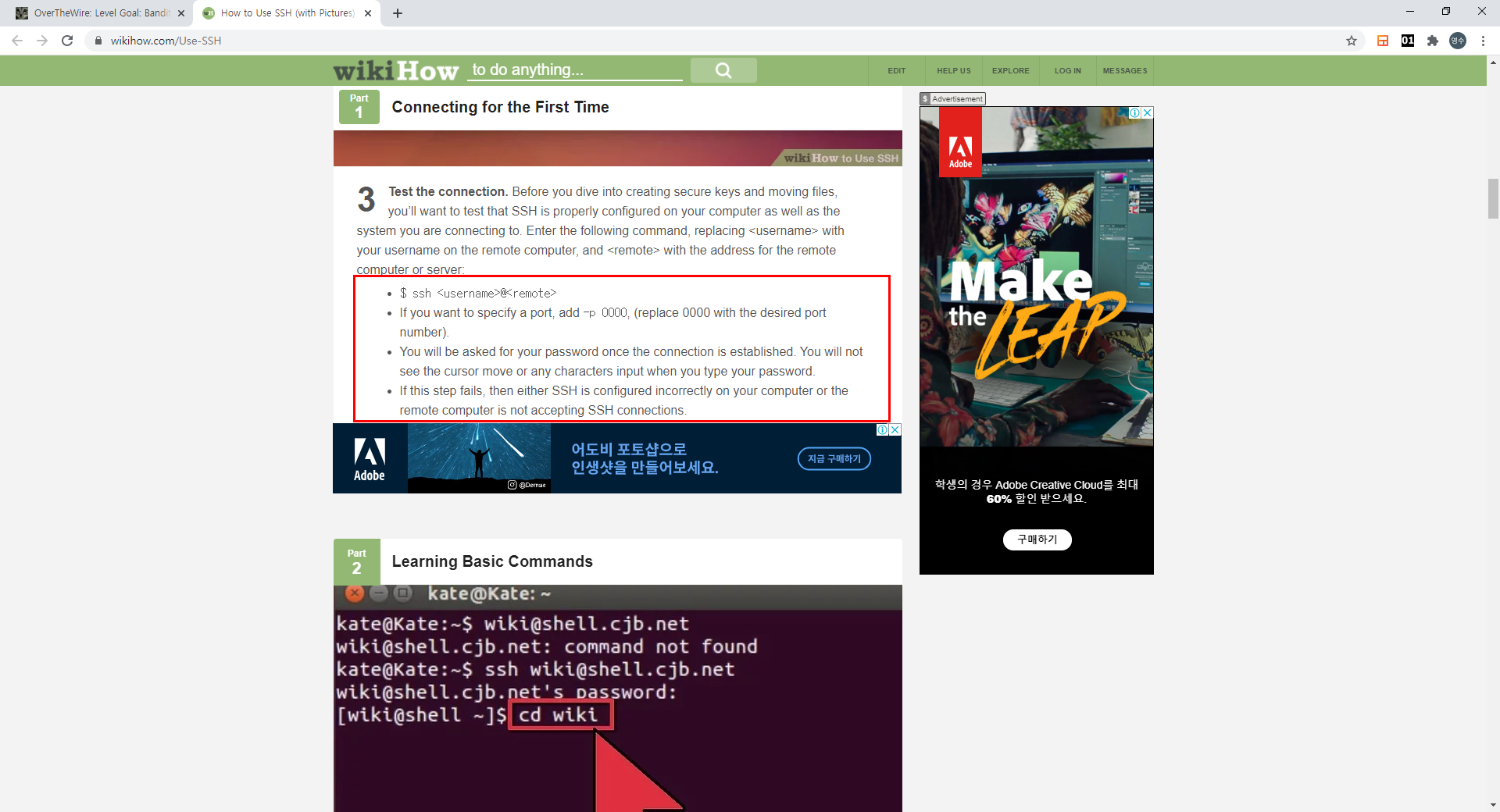Viewport: 1500px width, 812px height.
Task: Click the address bar URL wikihow.com/Use-SSH
Action: tap(166, 41)
